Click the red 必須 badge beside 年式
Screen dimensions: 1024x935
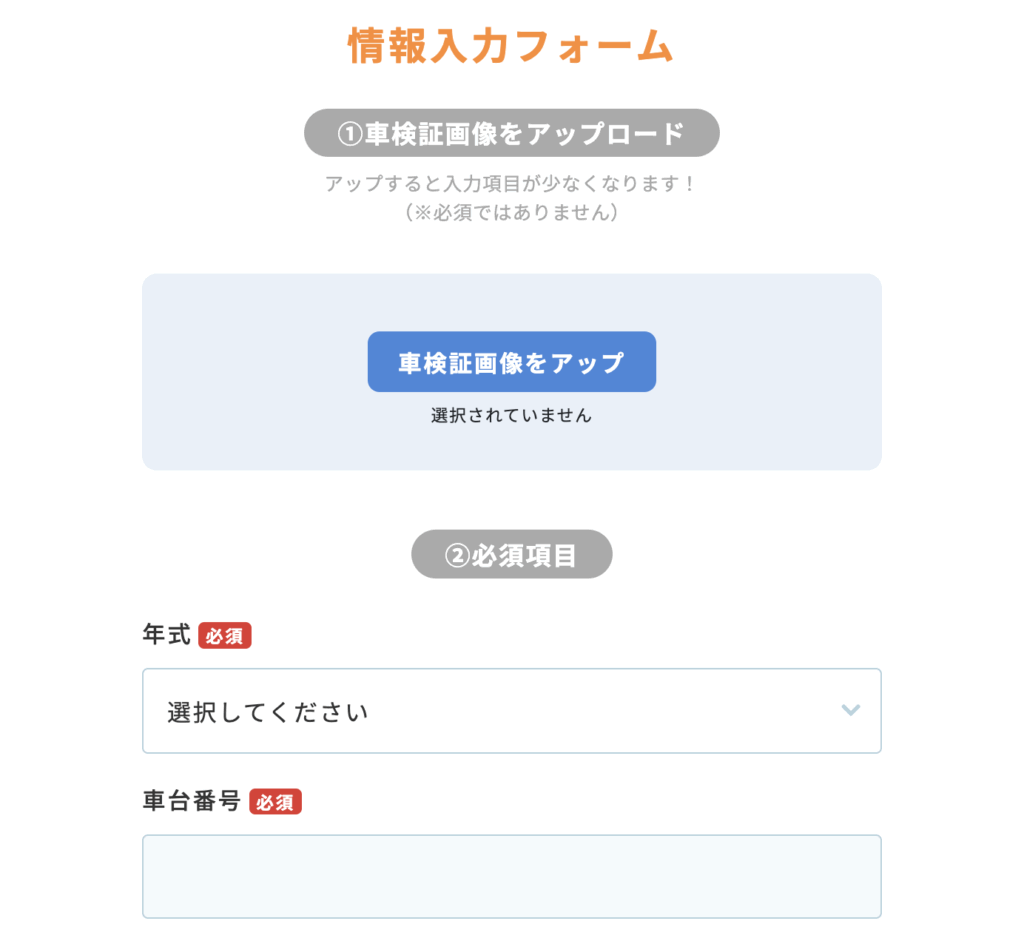click(x=225, y=636)
